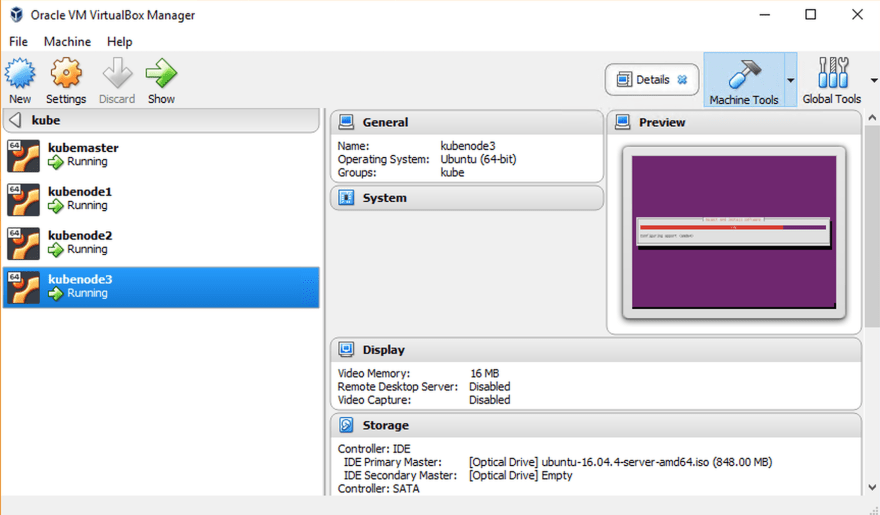
Task: Click the kubemaster OS icon
Action: pos(24,155)
